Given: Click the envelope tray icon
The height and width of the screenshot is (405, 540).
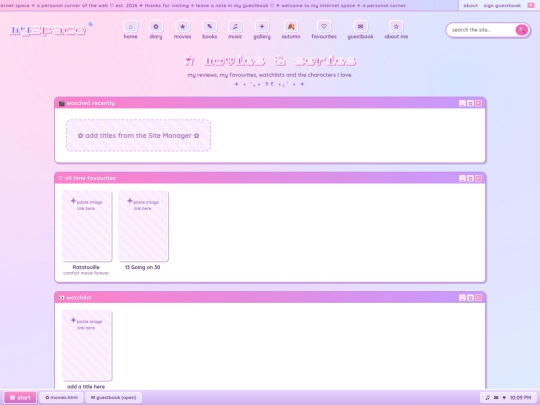Looking at the screenshot, I should point(496,397).
